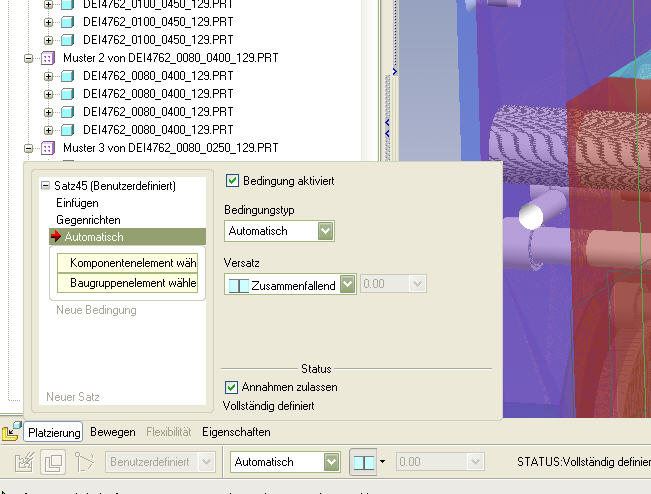Click the Komponentenelement wählen collector
This screenshot has height=494, width=651.
[127, 263]
